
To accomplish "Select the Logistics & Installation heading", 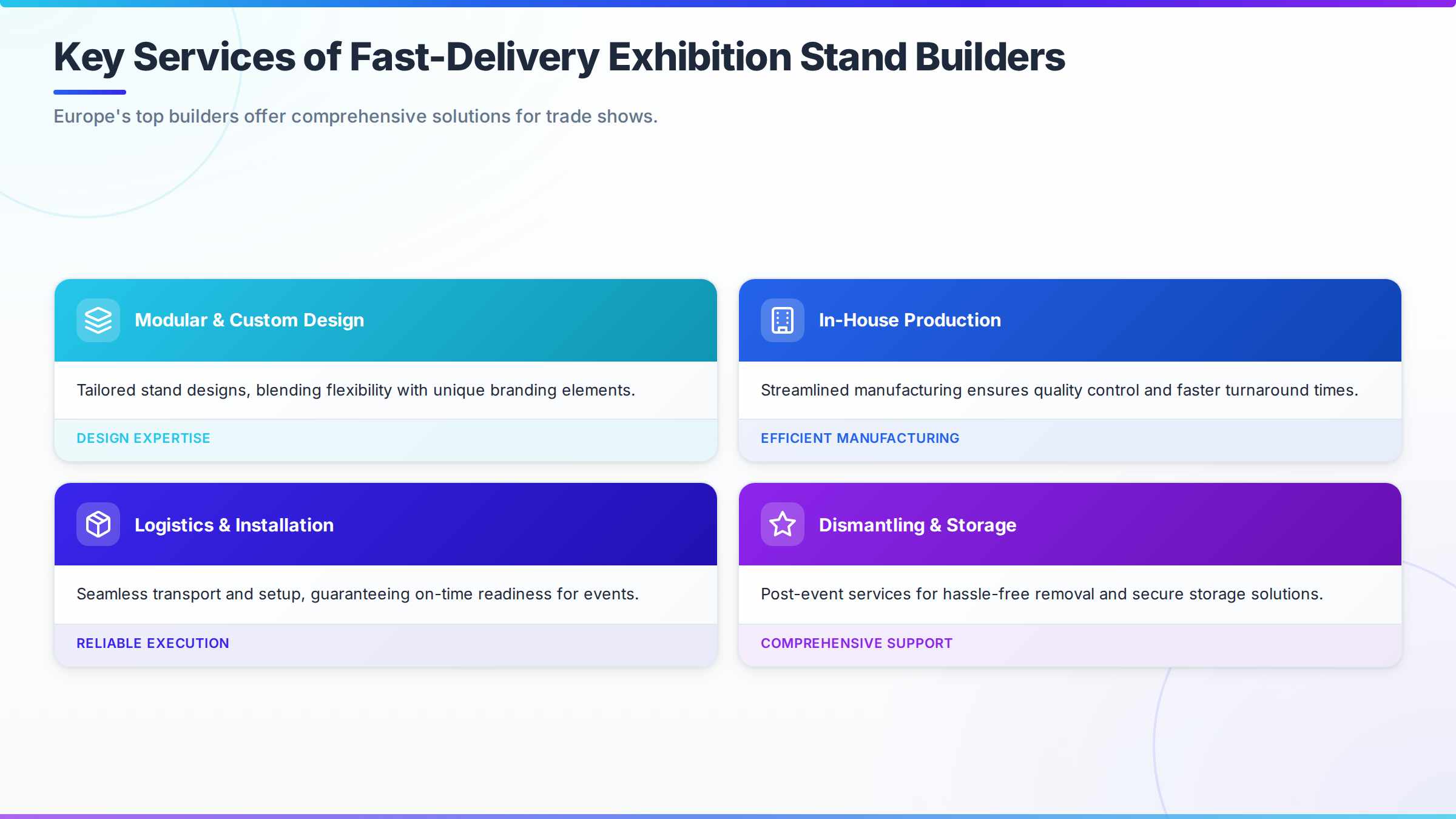I will 234,525.
